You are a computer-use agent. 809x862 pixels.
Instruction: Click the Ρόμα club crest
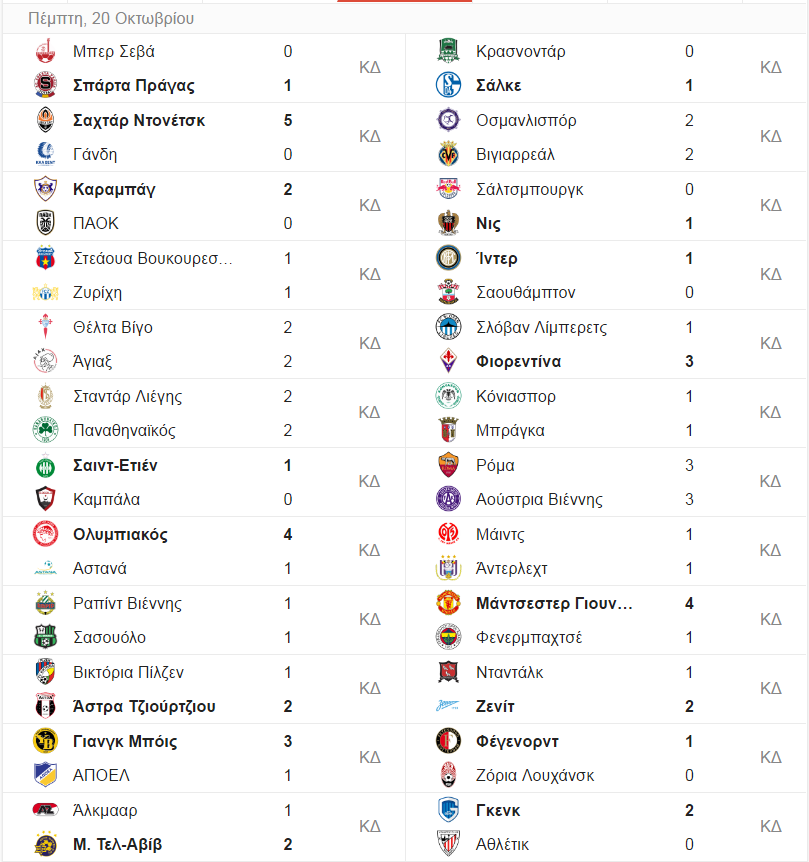tap(448, 465)
